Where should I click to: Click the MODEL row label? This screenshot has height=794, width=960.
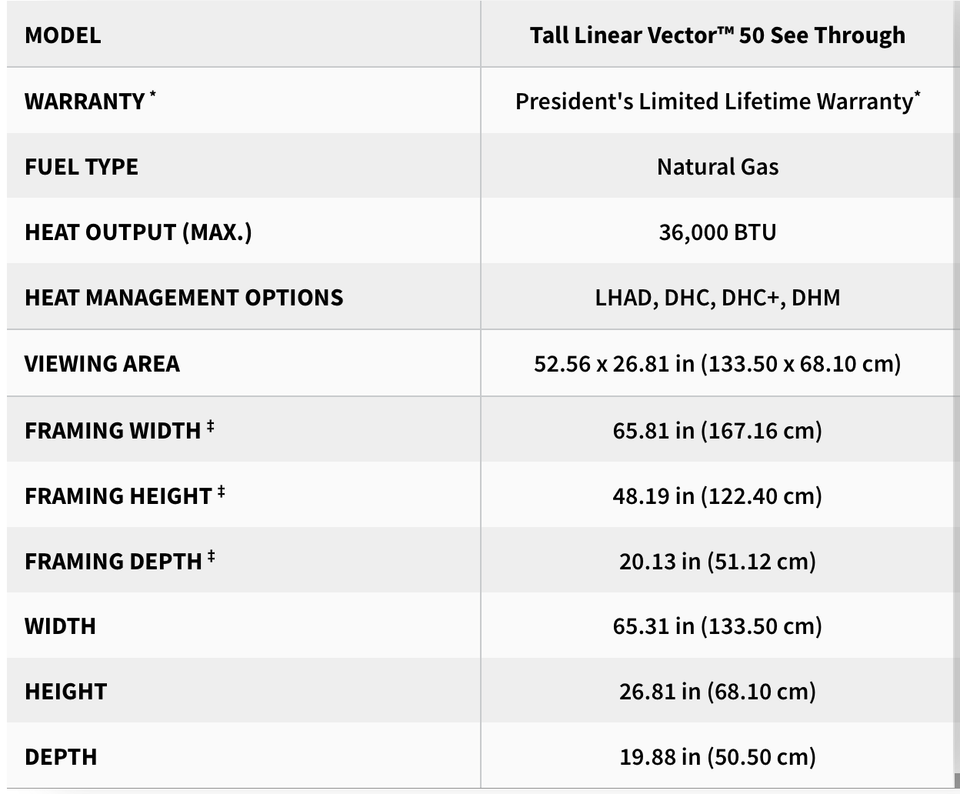tap(62, 35)
